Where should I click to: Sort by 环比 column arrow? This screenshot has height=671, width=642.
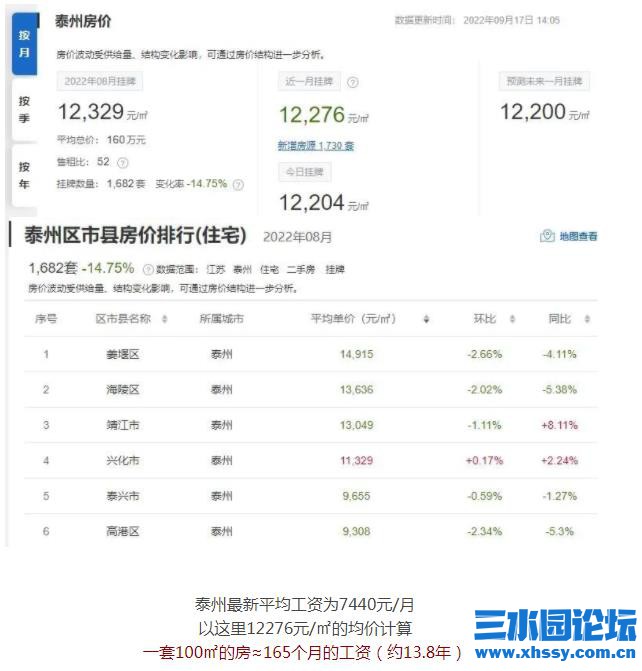coord(512,319)
